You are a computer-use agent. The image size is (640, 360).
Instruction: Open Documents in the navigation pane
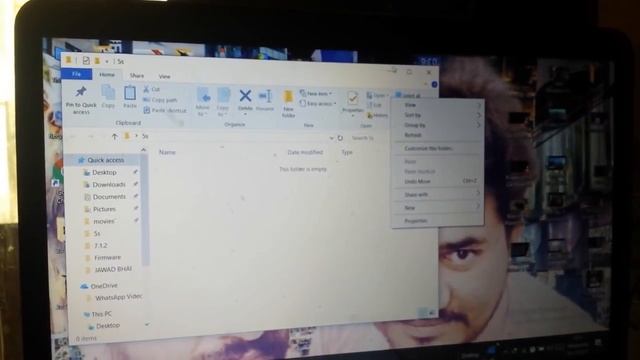click(109, 197)
